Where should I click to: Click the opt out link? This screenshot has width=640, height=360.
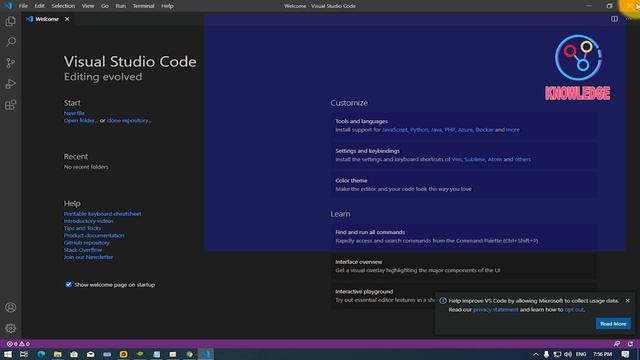pos(574,310)
